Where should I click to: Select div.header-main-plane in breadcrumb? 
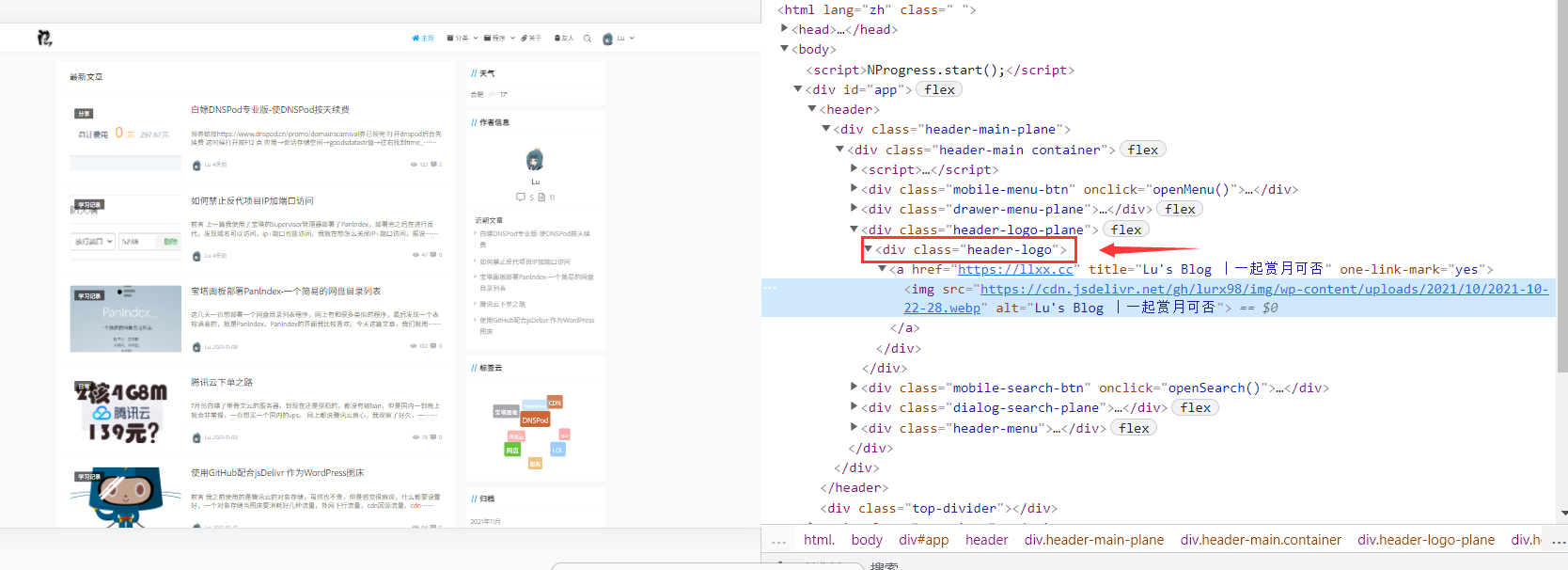click(x=1094, y=540)
